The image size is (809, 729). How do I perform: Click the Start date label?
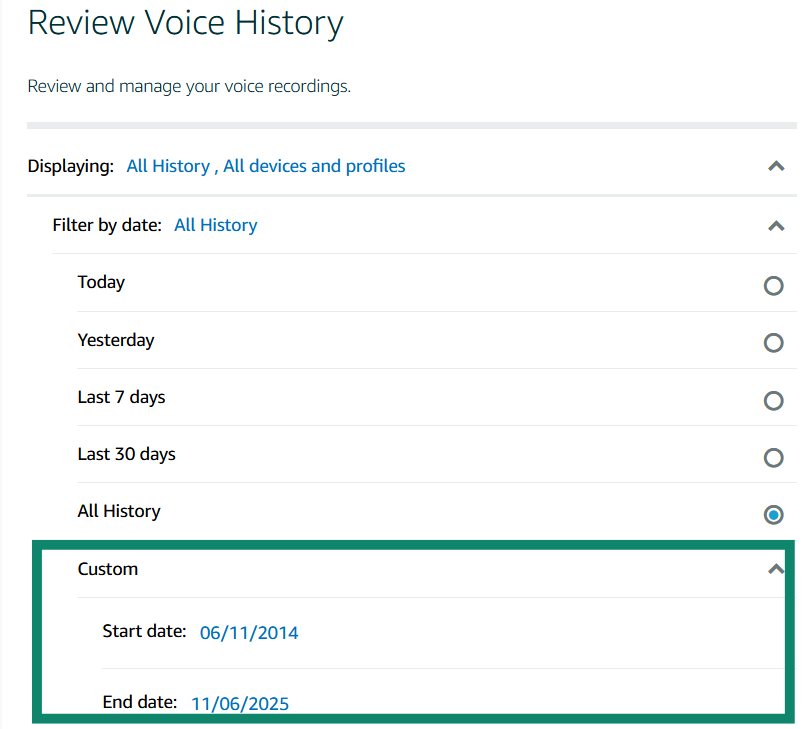tap(144, 631)
